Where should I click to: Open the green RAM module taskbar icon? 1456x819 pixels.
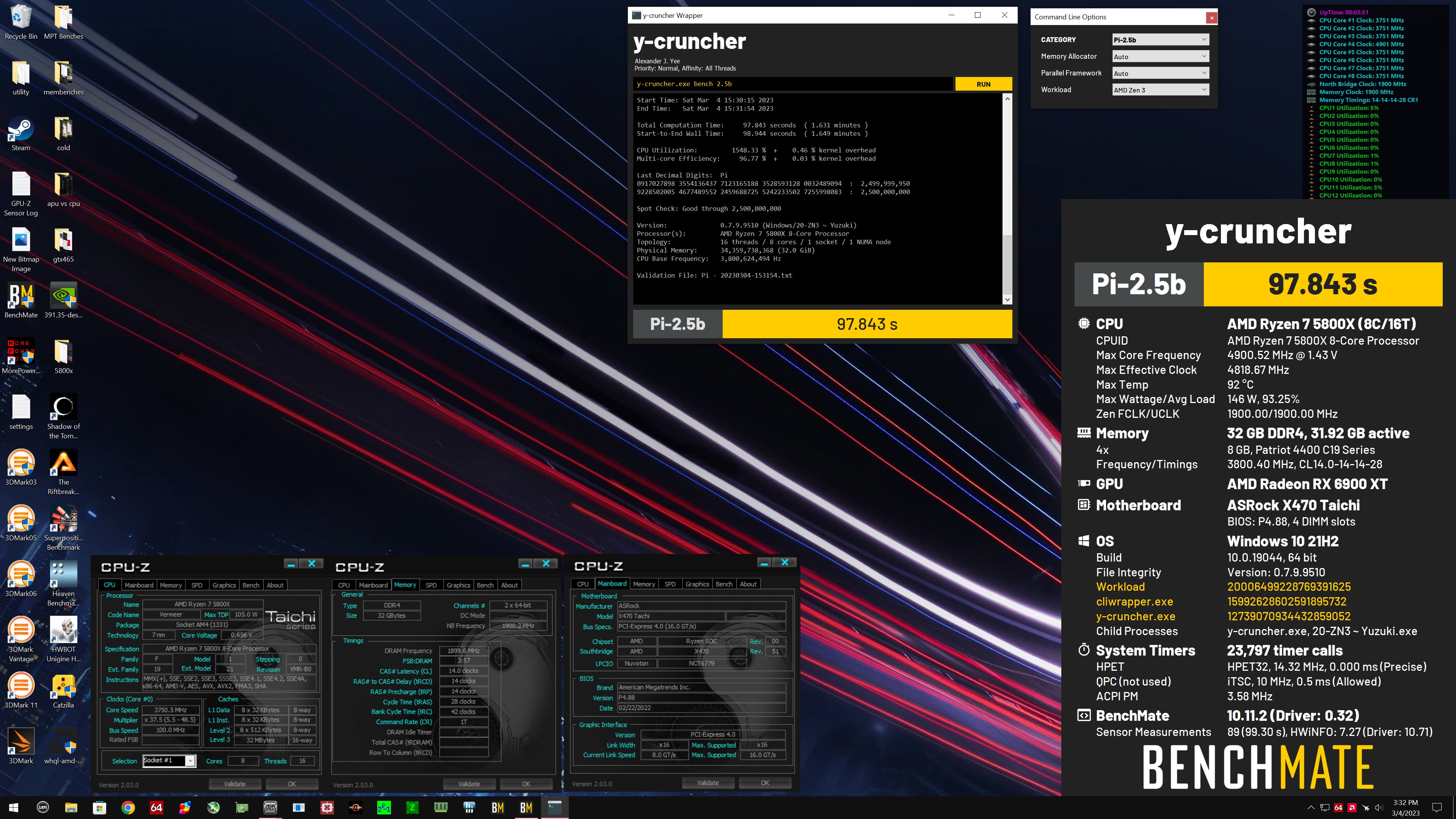tap(441, 808)
